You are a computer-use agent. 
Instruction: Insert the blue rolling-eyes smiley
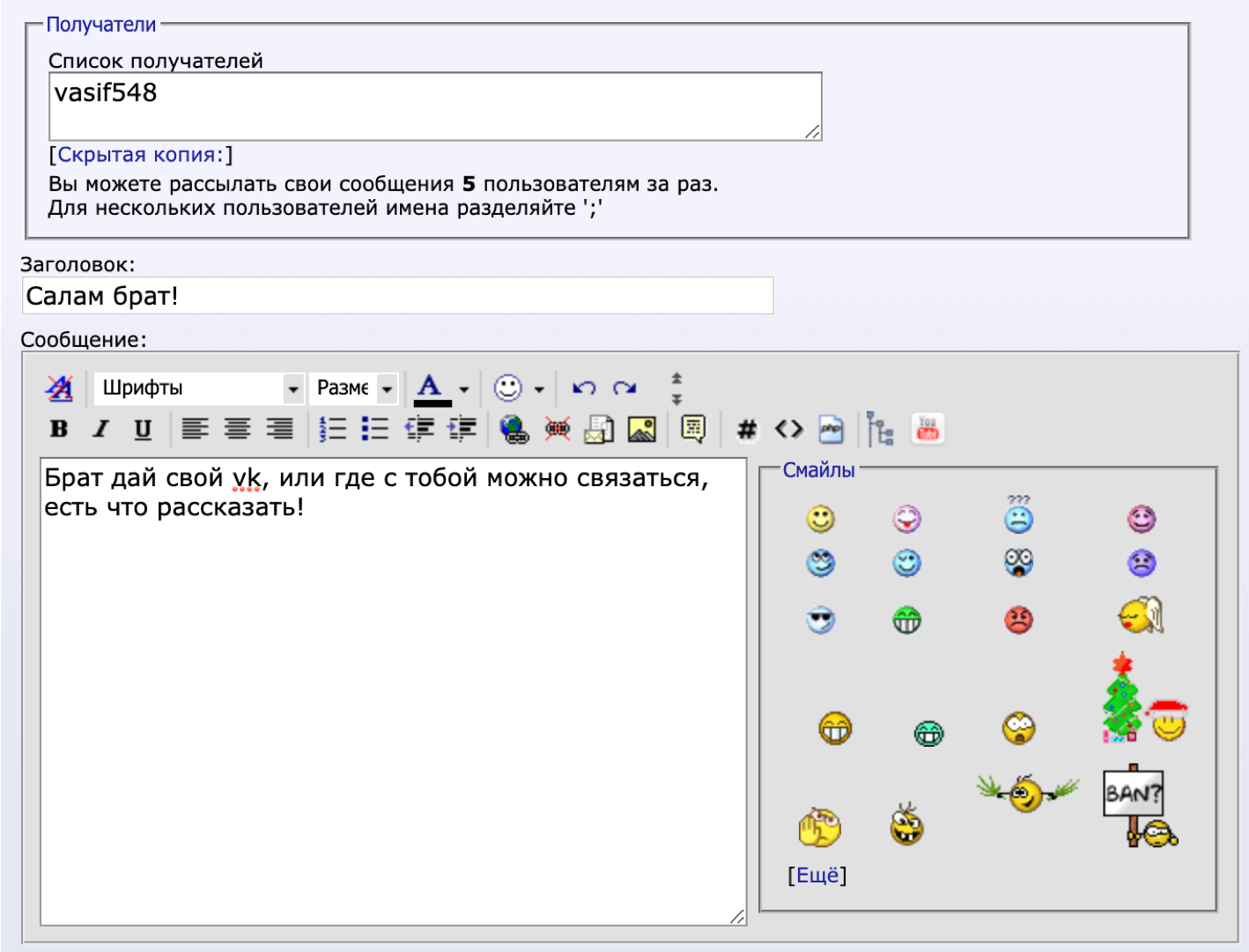821,563
